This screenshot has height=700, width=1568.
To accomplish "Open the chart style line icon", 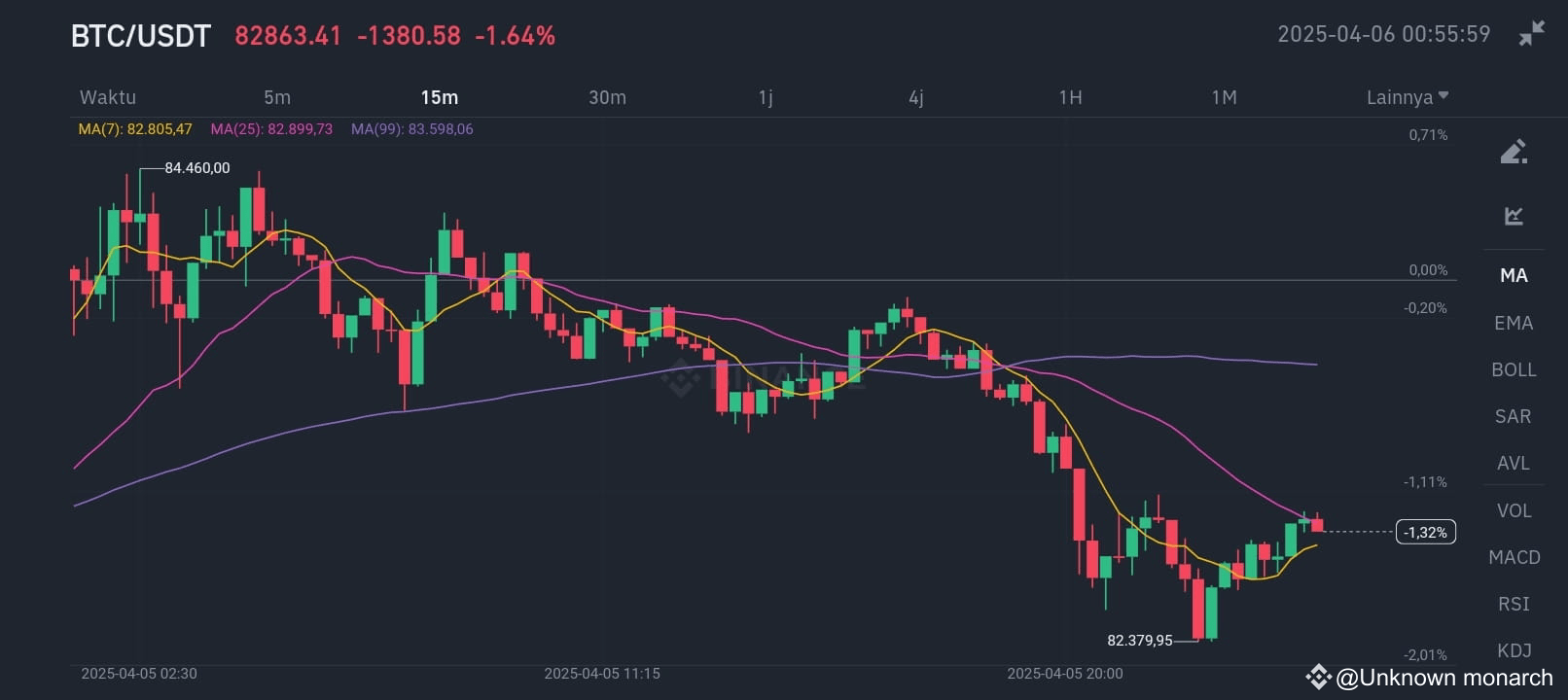I will pyautogui.click(x=1515, y=216).
